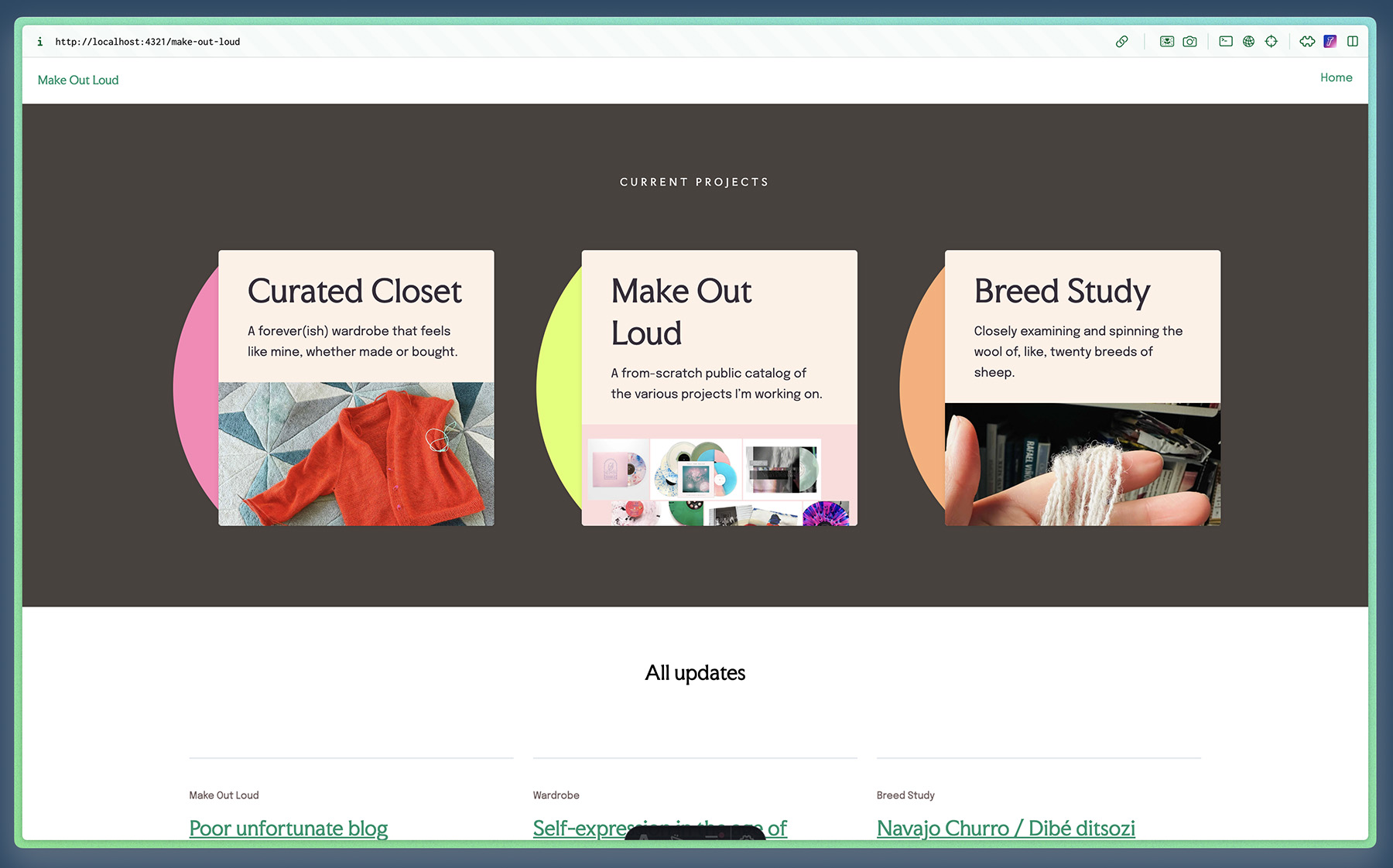
Task: Open the Curated Closet project card
Action: point(354,292)
